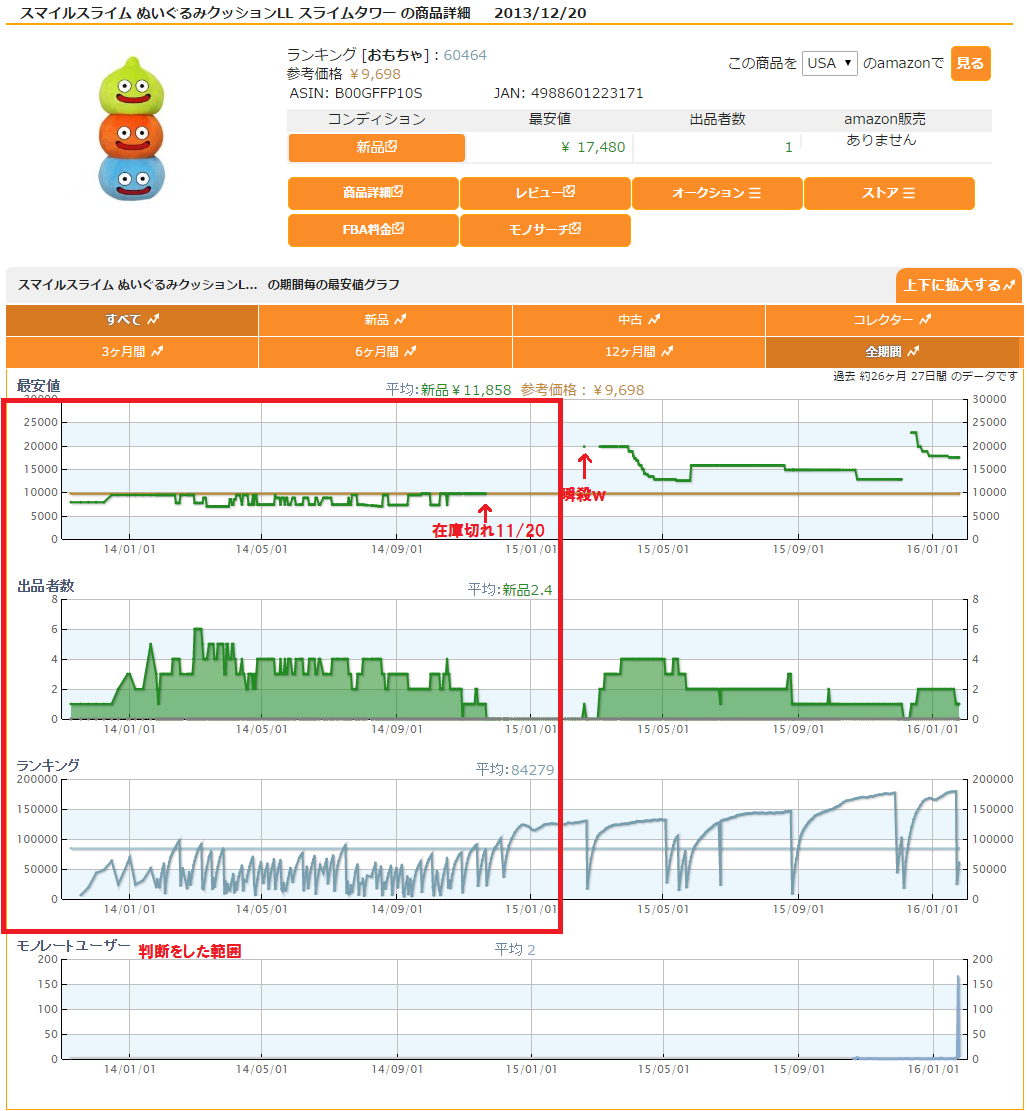Click the slime tower product thumbnail

(x=131, y=128)
